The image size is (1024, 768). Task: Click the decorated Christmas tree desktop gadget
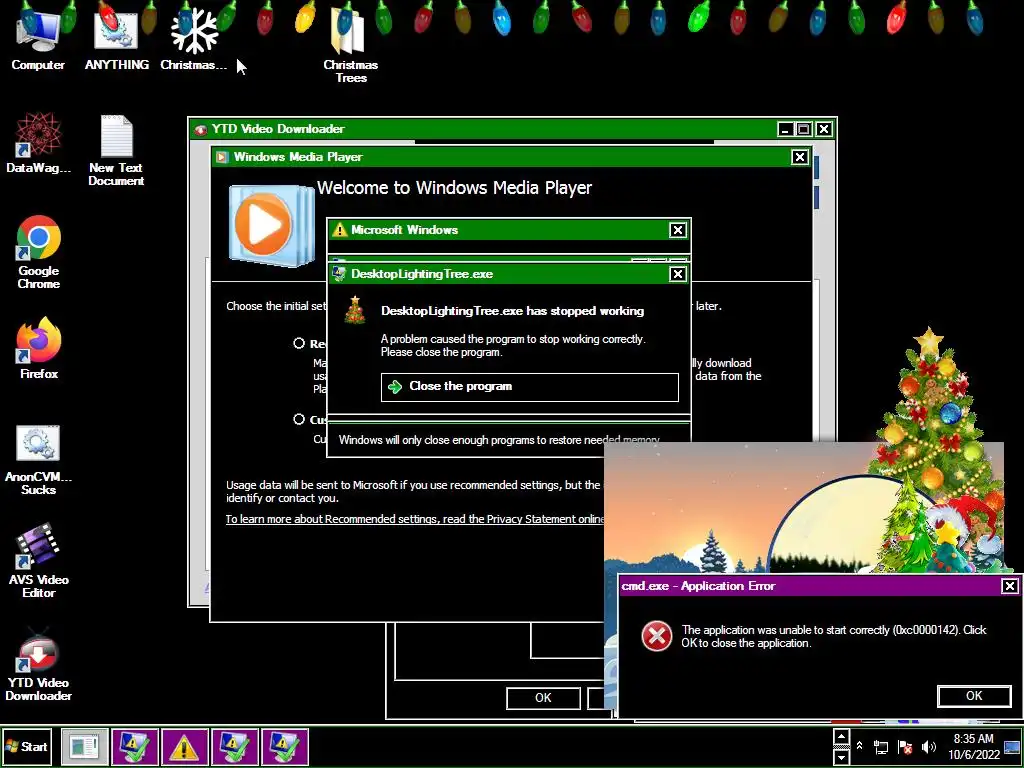point(934,418)
